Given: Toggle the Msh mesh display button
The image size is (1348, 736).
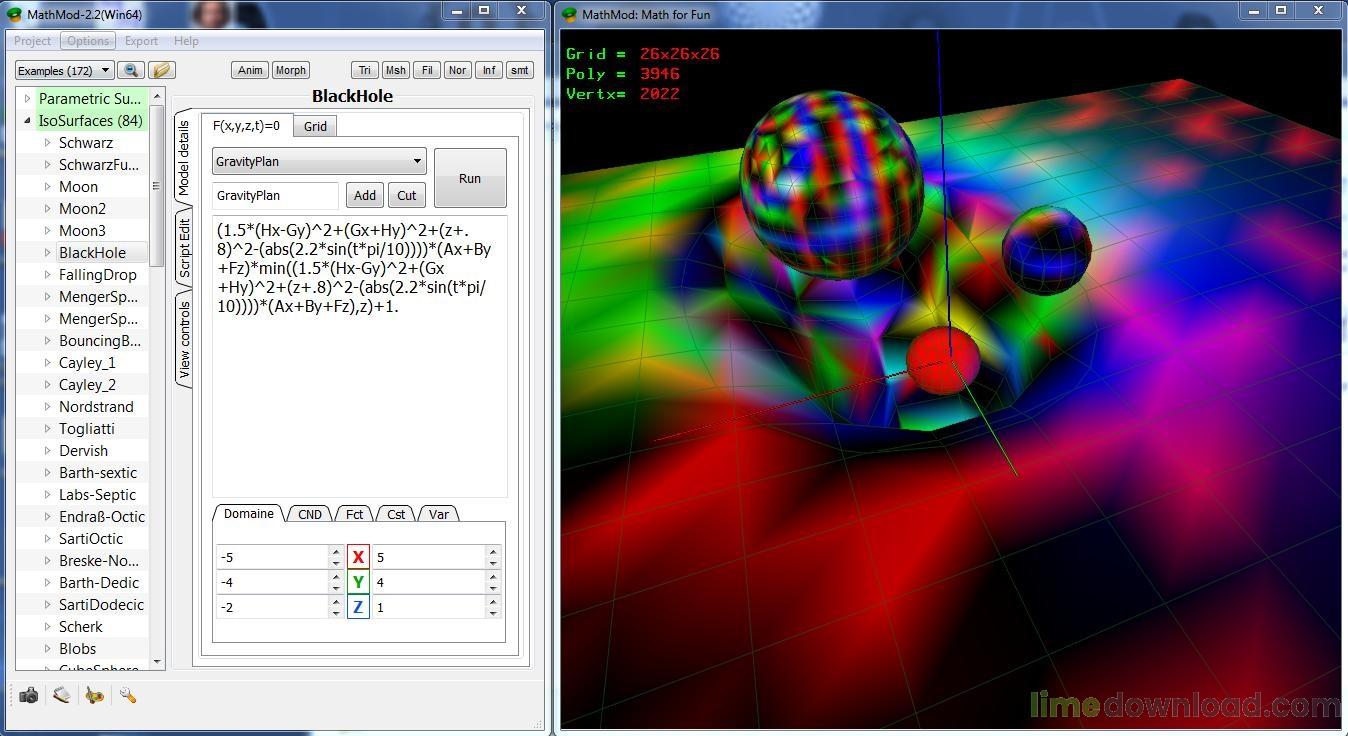Looking at the screenshot, I should (395, 70).
